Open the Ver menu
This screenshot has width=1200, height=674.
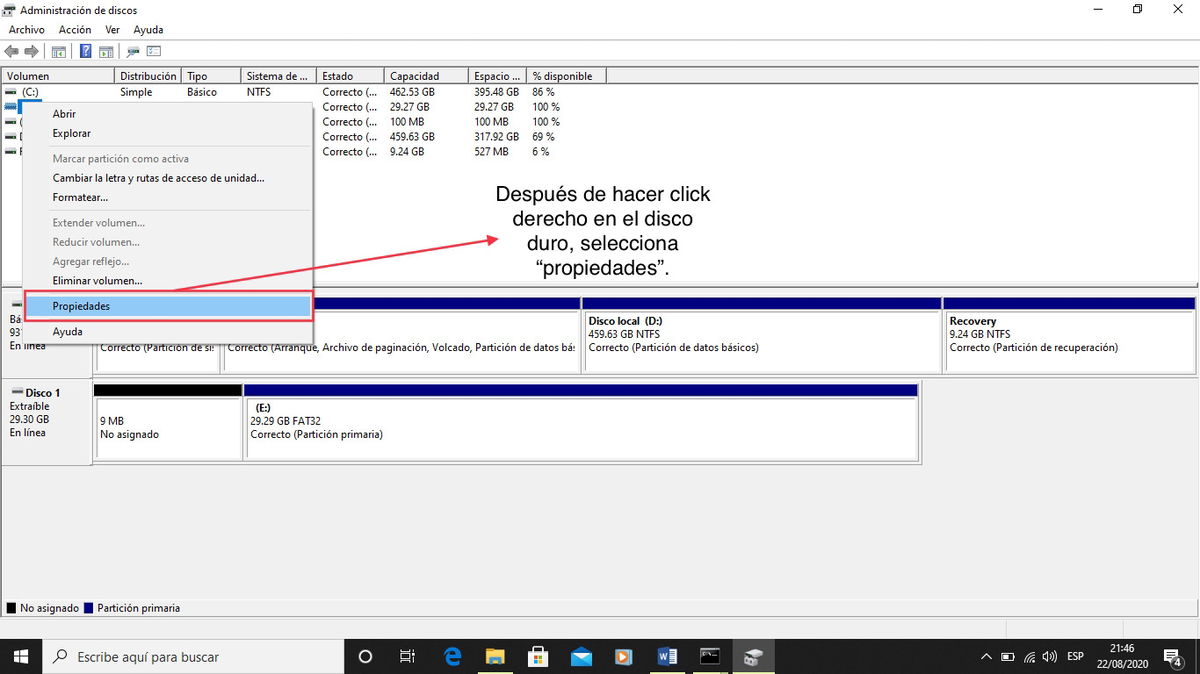[113, 30]
